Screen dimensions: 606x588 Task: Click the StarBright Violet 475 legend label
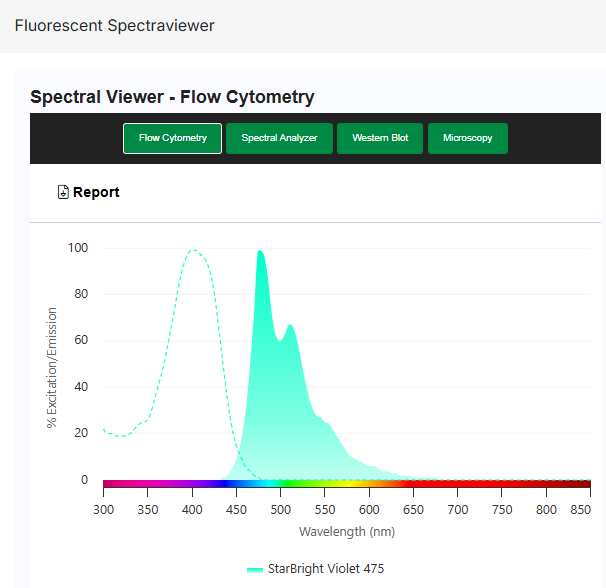[x=325, y=569]
